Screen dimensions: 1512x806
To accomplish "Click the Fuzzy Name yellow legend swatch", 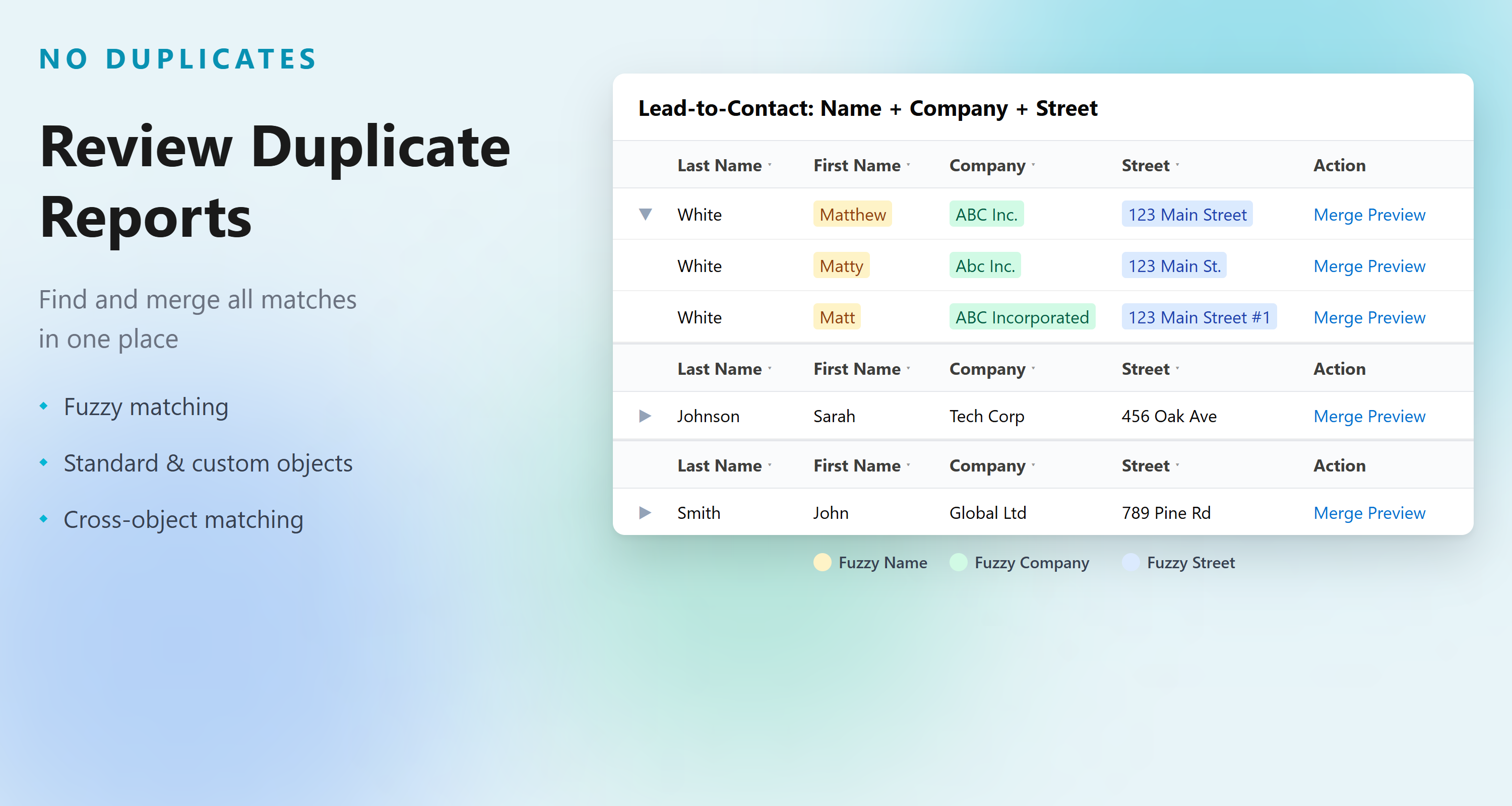I will (x=822, y=563).
